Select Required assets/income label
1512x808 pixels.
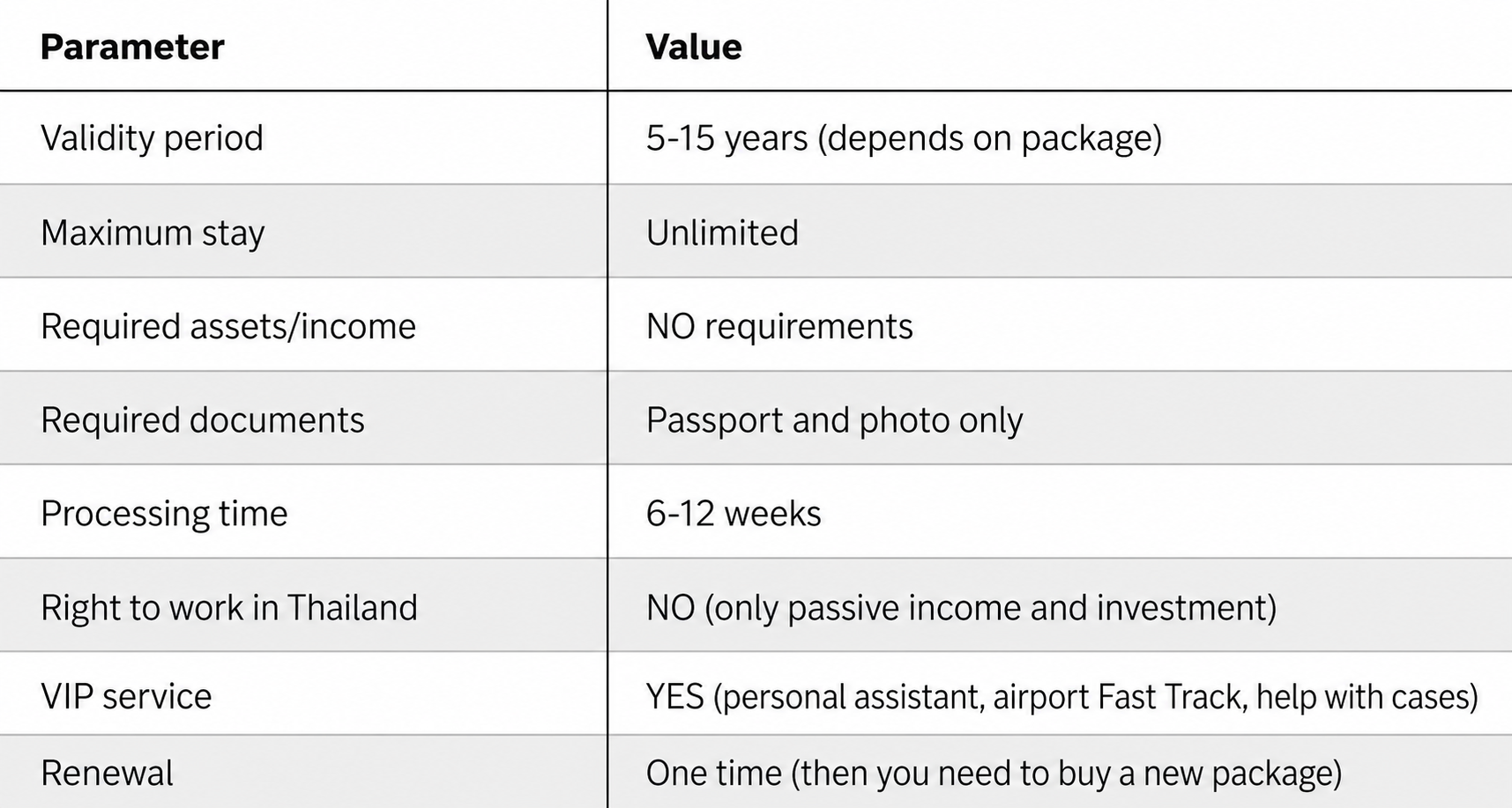click(x=228, y=327)
